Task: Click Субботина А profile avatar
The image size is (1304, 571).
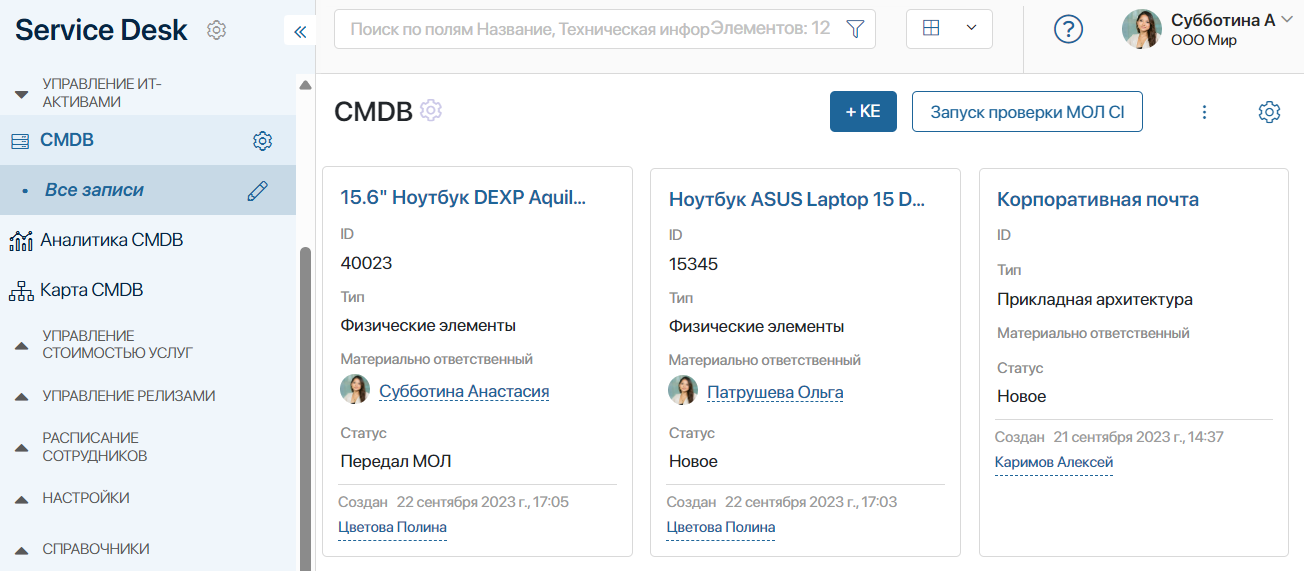Action: pos(1142,30)
